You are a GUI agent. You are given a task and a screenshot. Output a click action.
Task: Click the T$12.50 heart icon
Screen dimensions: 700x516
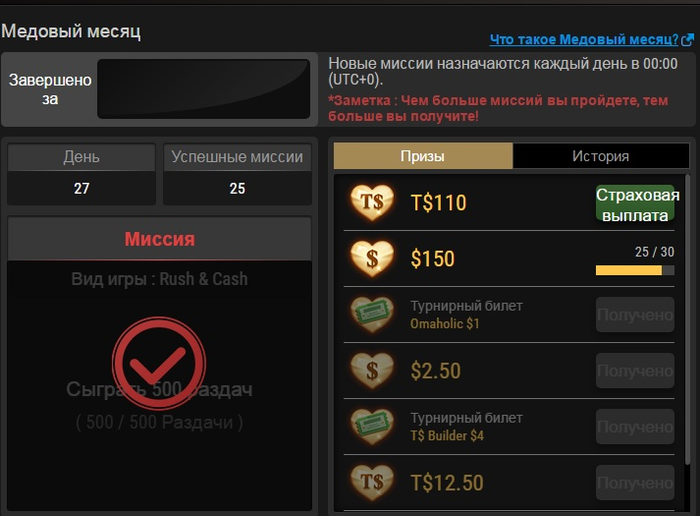(x=372, y=483)
